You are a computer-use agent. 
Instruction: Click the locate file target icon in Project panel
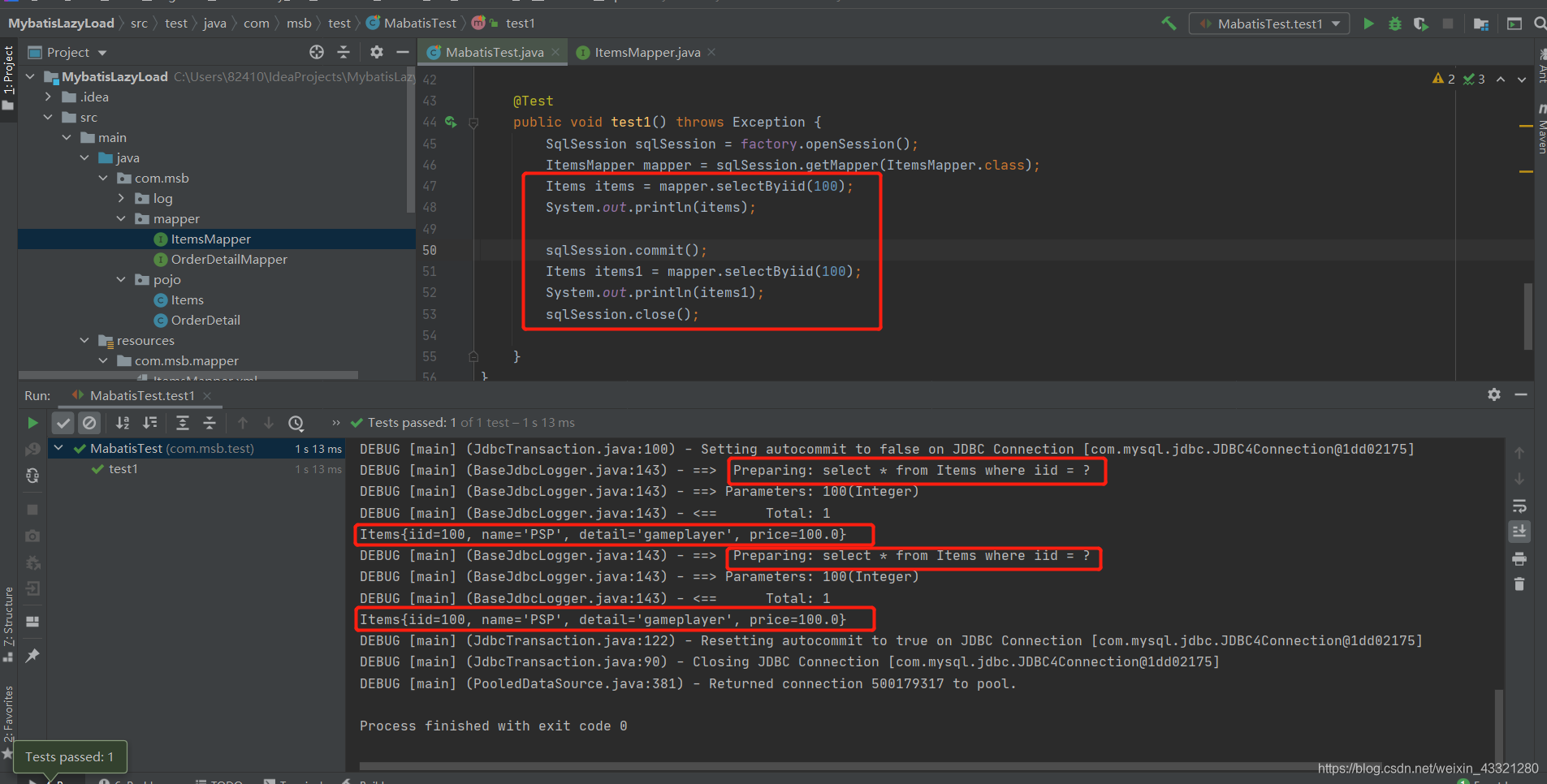click(x=317, y=52)
